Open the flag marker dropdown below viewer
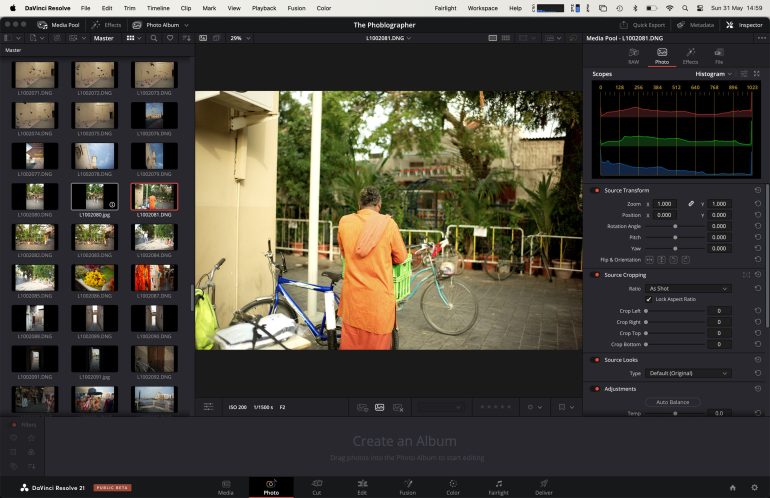Image resolution: width=770 pixels, height=498 pixels. pos(566,407)
